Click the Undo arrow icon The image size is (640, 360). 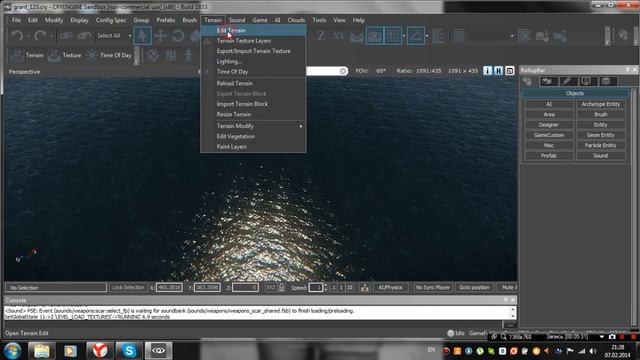pyautogui.click(x=17, y=36)
